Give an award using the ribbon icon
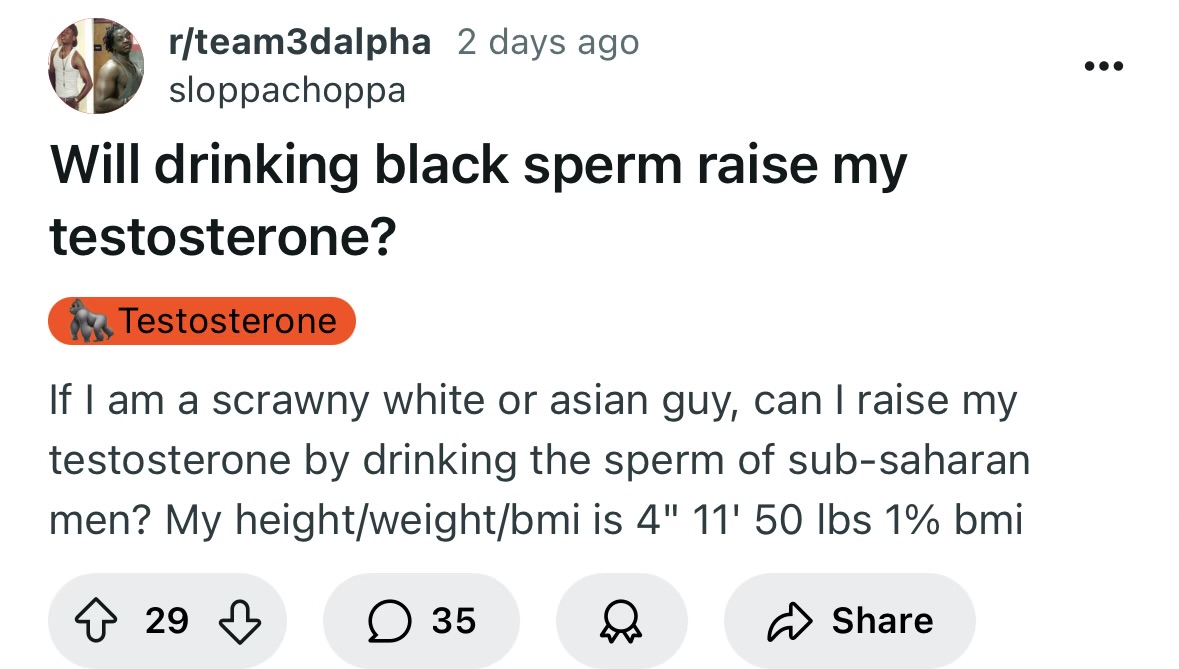Viewport: 1179px width, 669px height. coord(621,621)
